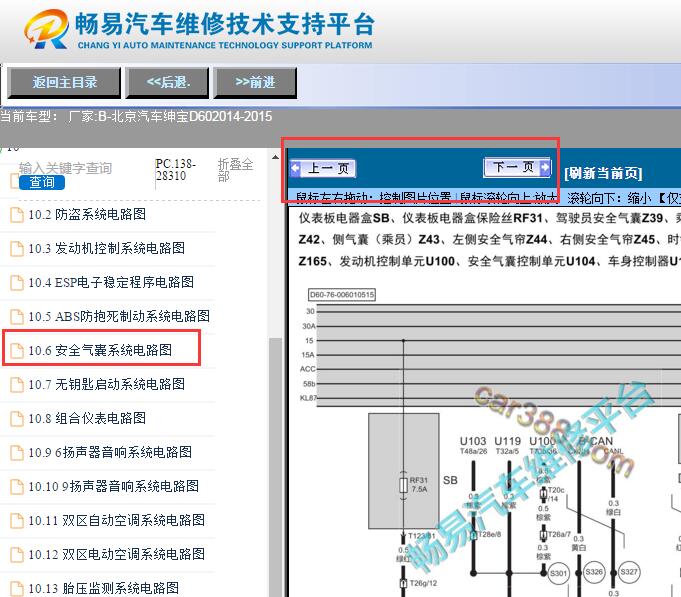Click the document icon beside 10.5 ABS防抱死制动系统电路图
The width and height of the screenshot is (681, 597).
tap(17, 317)
